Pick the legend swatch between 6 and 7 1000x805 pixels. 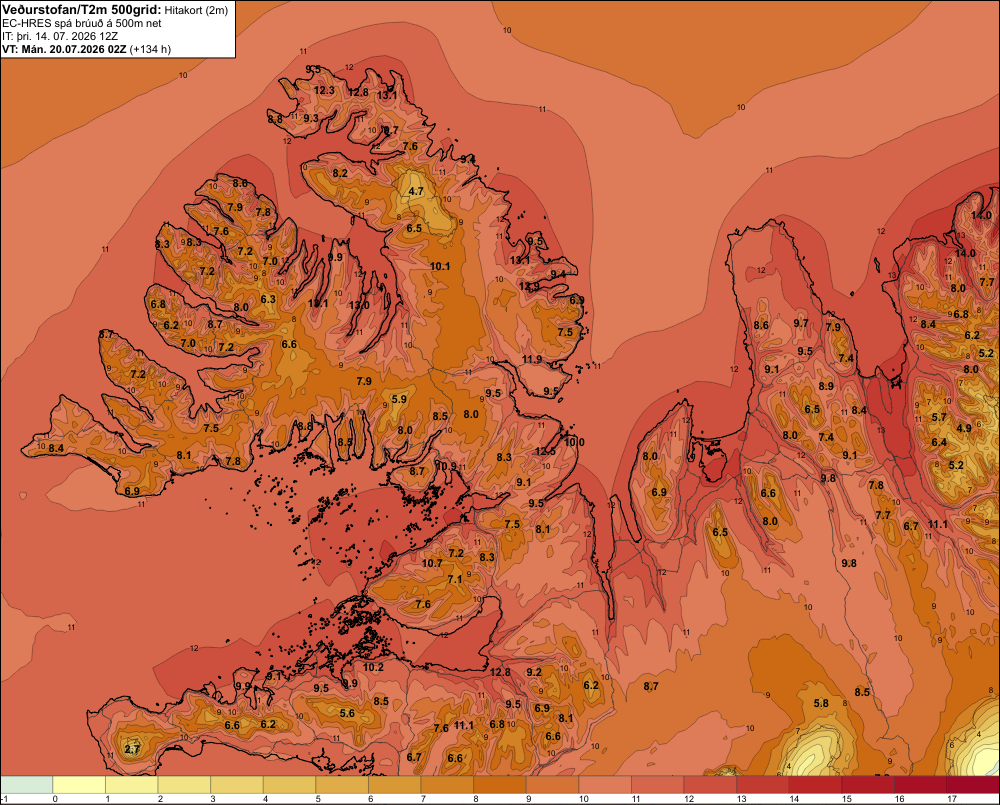[395, 784]
